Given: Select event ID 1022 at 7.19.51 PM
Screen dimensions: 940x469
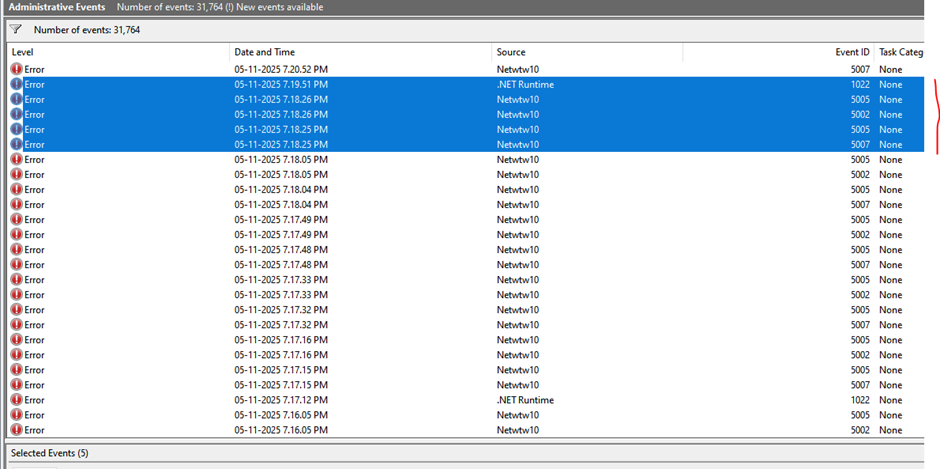Looking at the screenshot, I should tap(860, 84).
